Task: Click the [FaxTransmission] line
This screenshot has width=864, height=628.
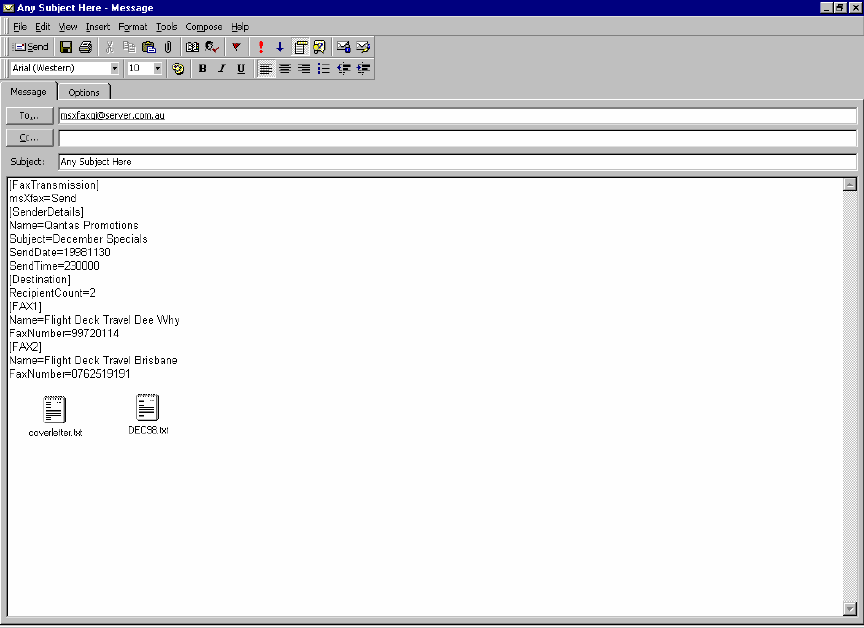Action: click(54, 185)
